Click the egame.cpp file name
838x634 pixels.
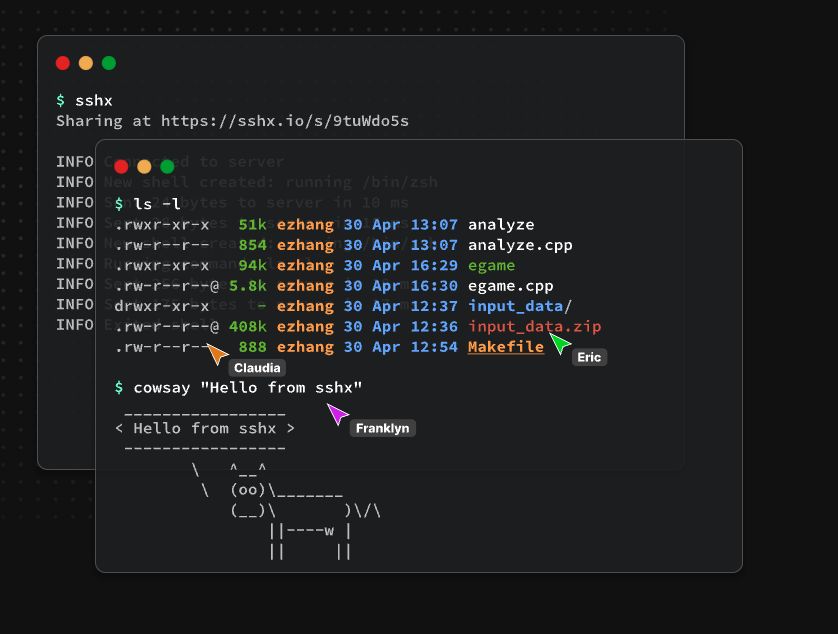pos(510,286)
